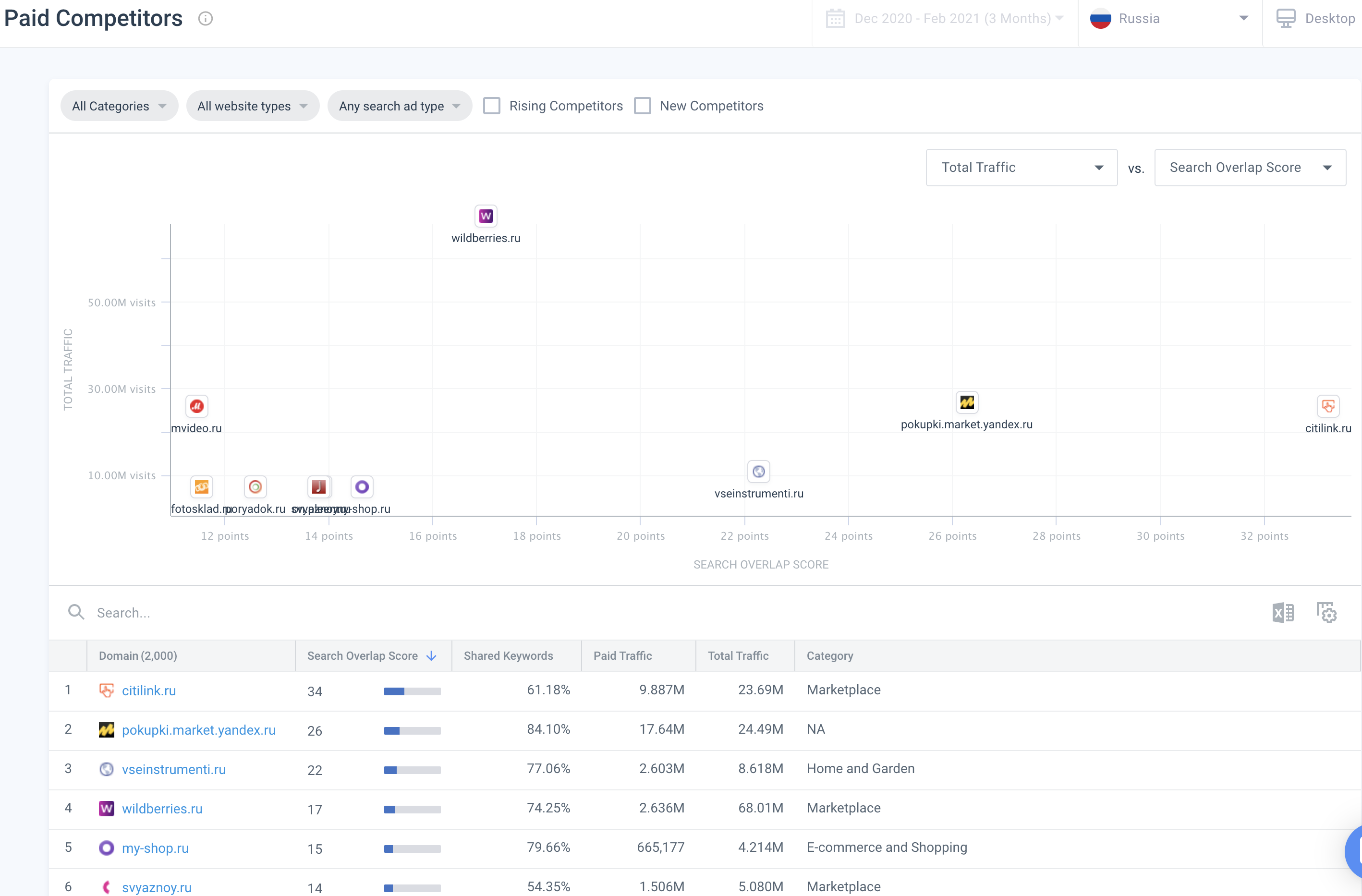
Task: Open the wildberries.ru link in table
Action: point(162,809)
